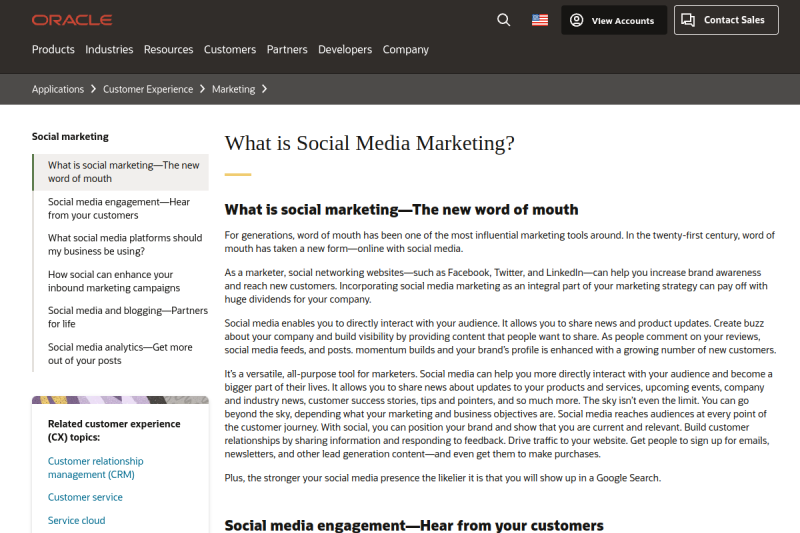
Task: Open the Resources menu
Action: click(168, 49)
